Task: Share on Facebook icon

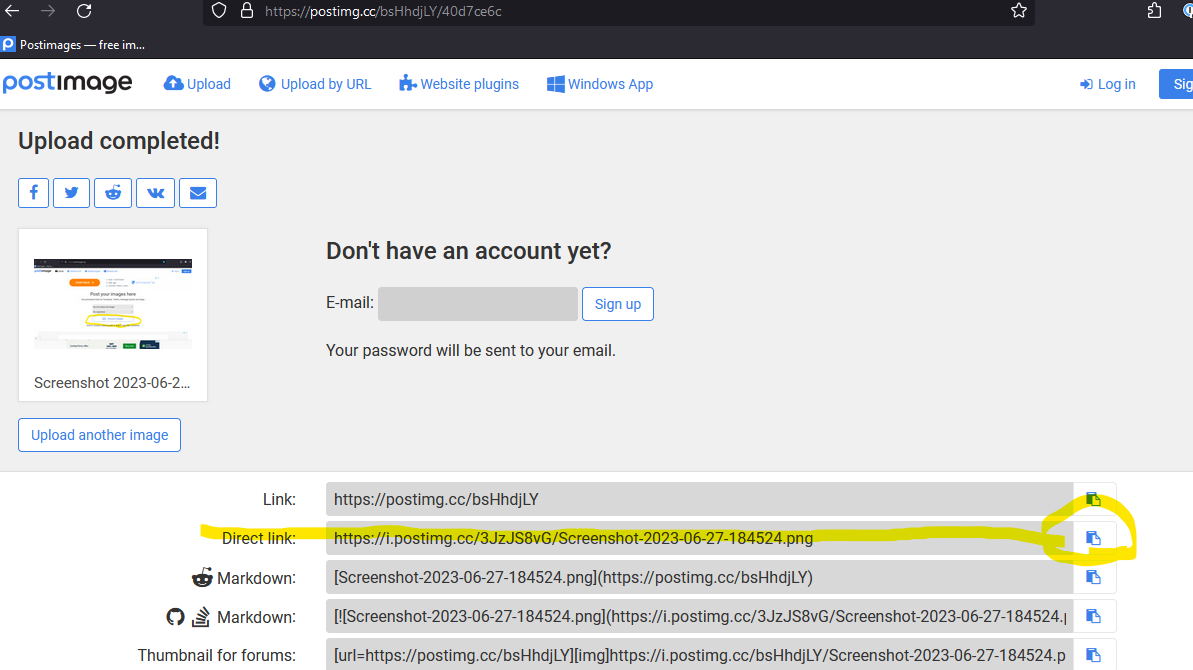Action: (x=33, y=192)
